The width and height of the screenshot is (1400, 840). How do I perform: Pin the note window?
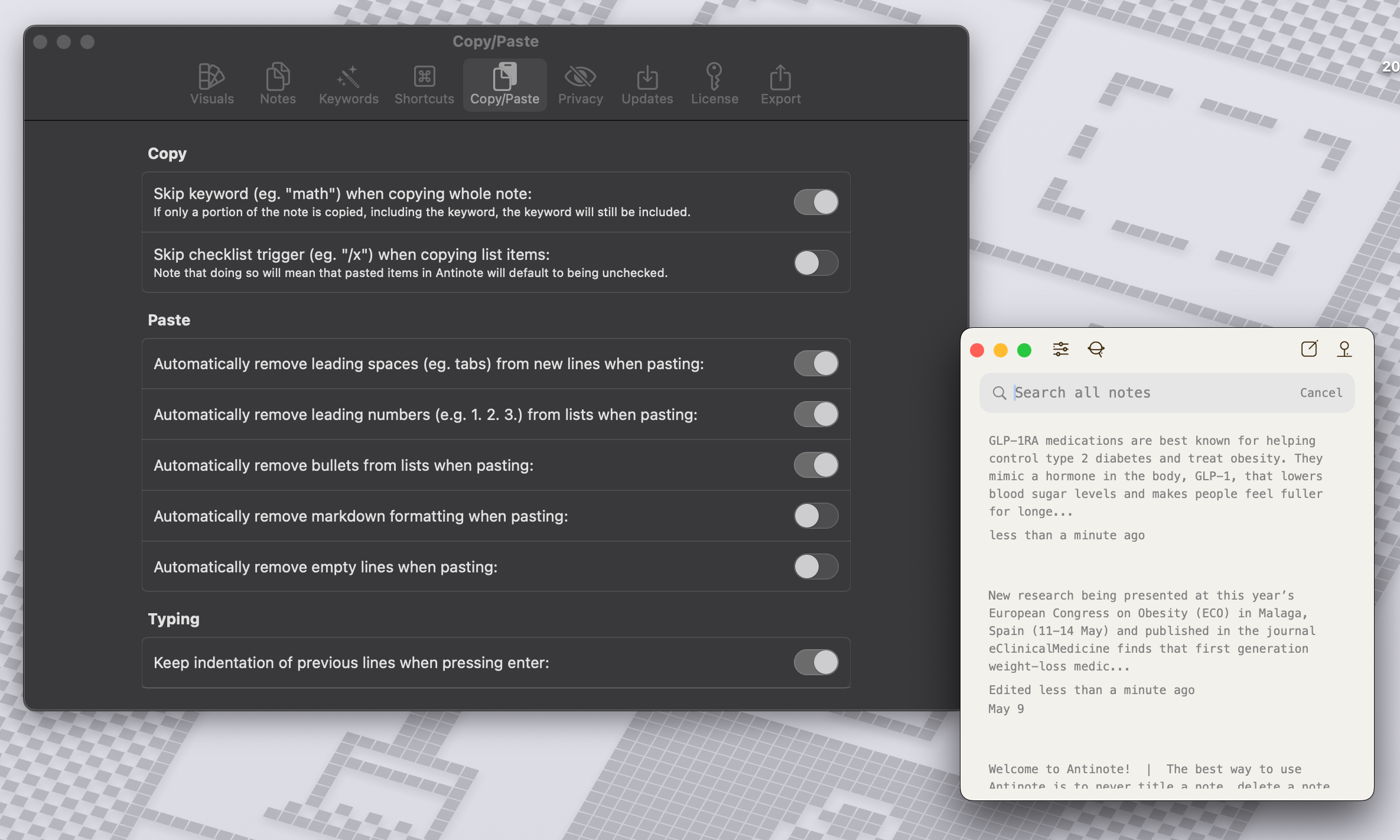coord(1345,349)
